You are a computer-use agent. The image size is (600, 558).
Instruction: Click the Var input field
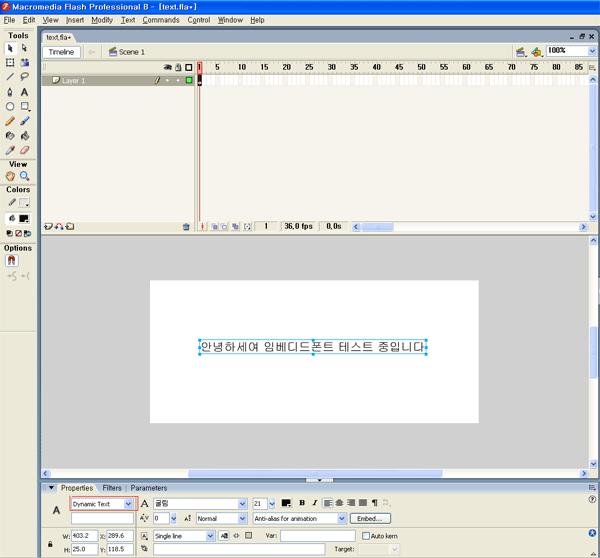318,536
